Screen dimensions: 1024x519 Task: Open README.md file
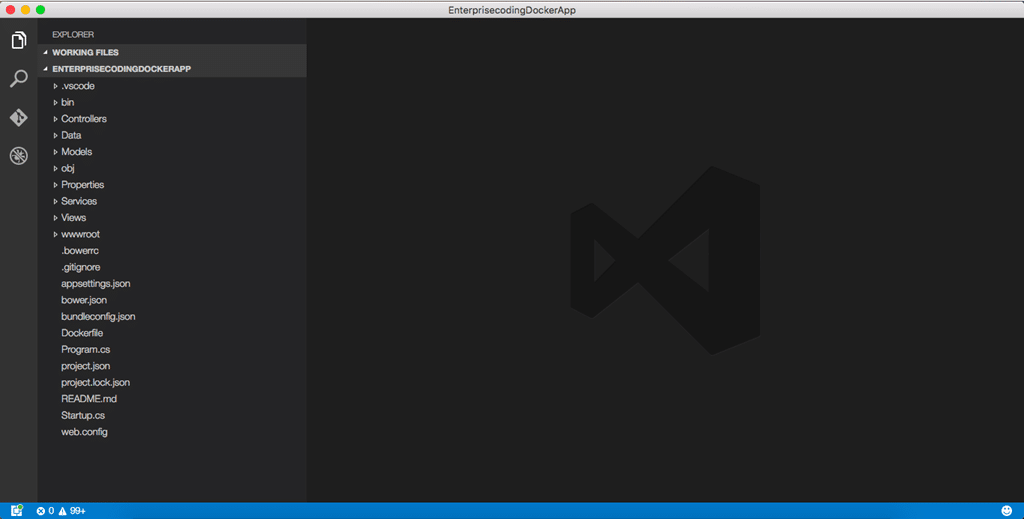click(89, 398)
